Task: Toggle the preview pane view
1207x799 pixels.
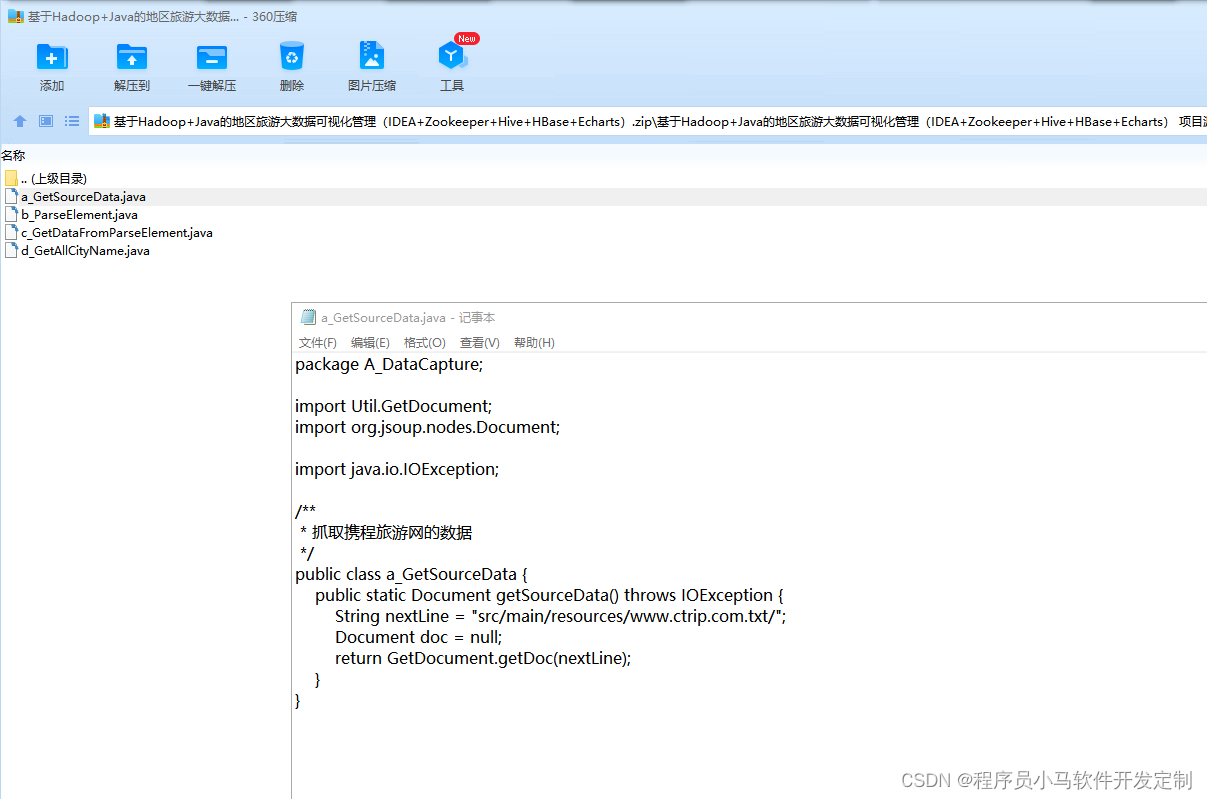Action: tap(44, 121)
